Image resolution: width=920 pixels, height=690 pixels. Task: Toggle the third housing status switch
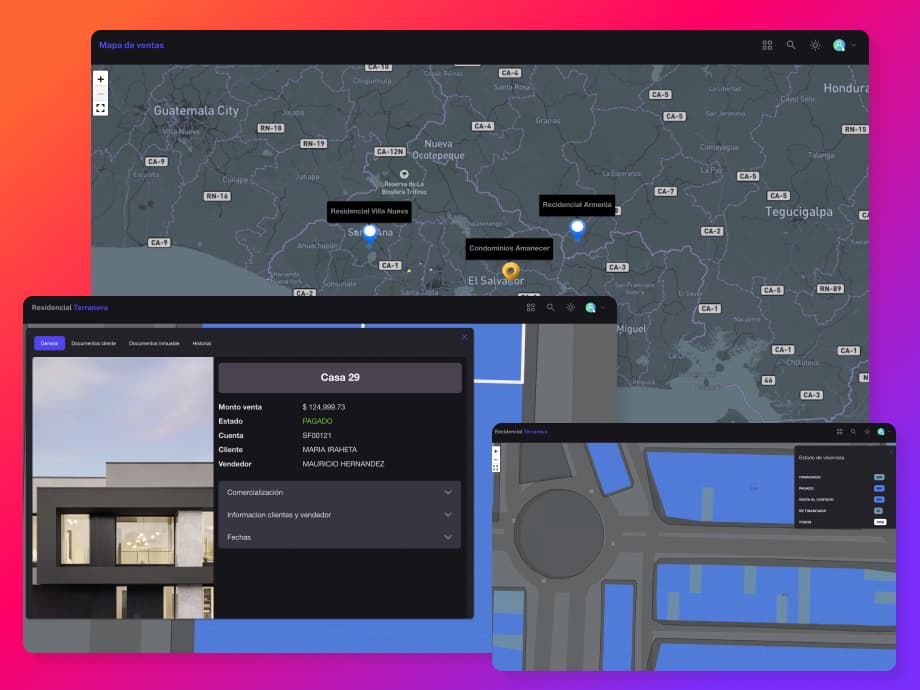879,499
